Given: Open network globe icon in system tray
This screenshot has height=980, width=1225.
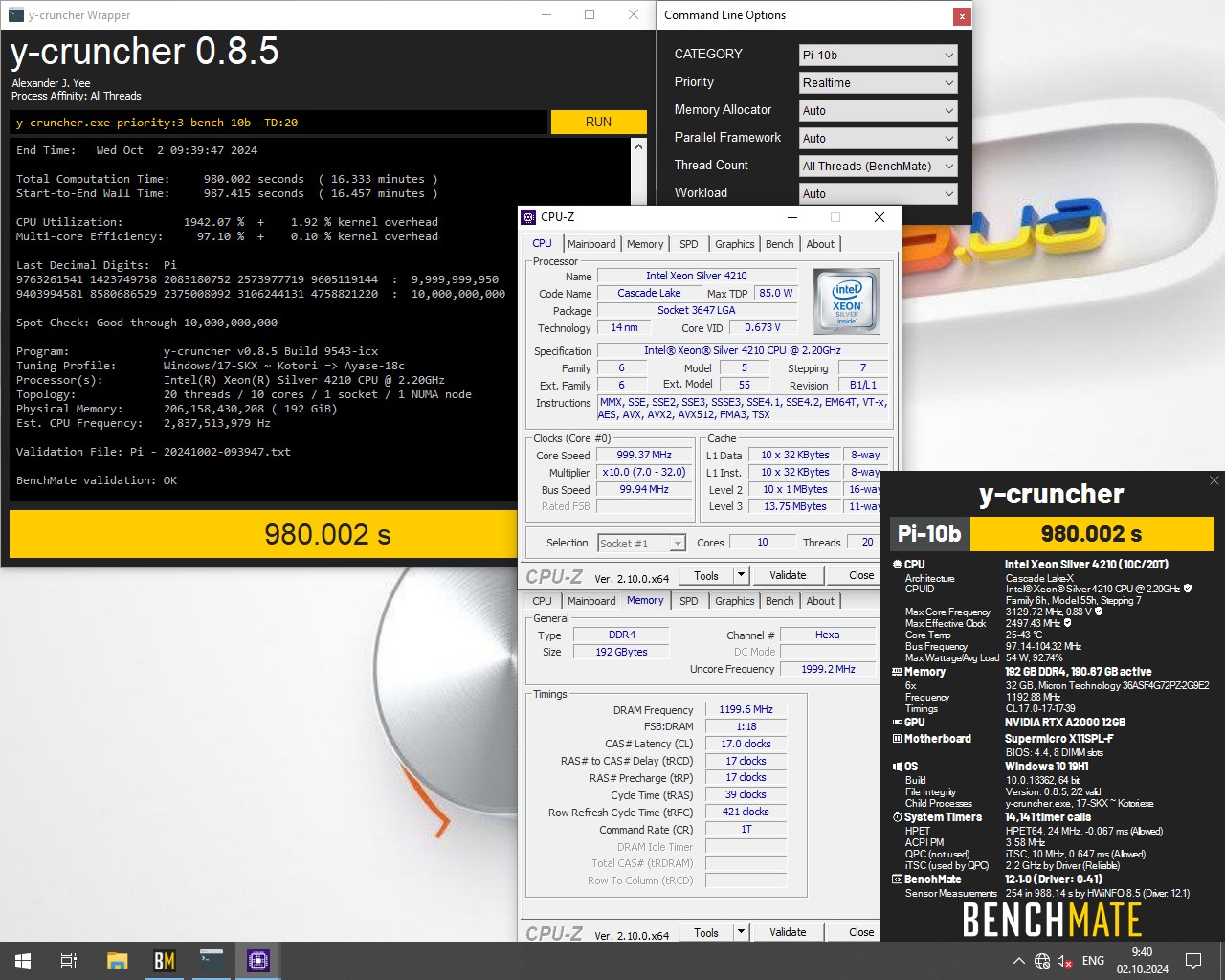Looking at the screenshot, I should coord(1042,961).
